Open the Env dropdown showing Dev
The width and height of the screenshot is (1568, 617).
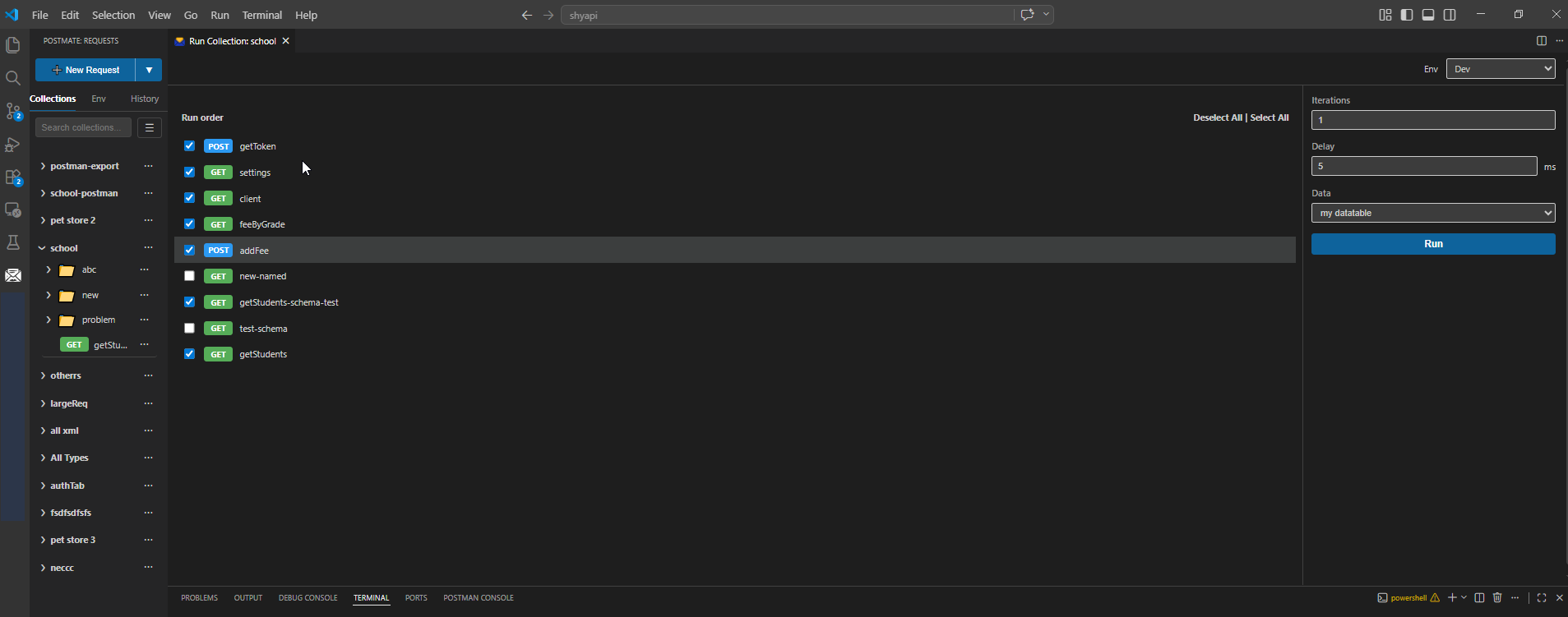[x=1501, y=69]
